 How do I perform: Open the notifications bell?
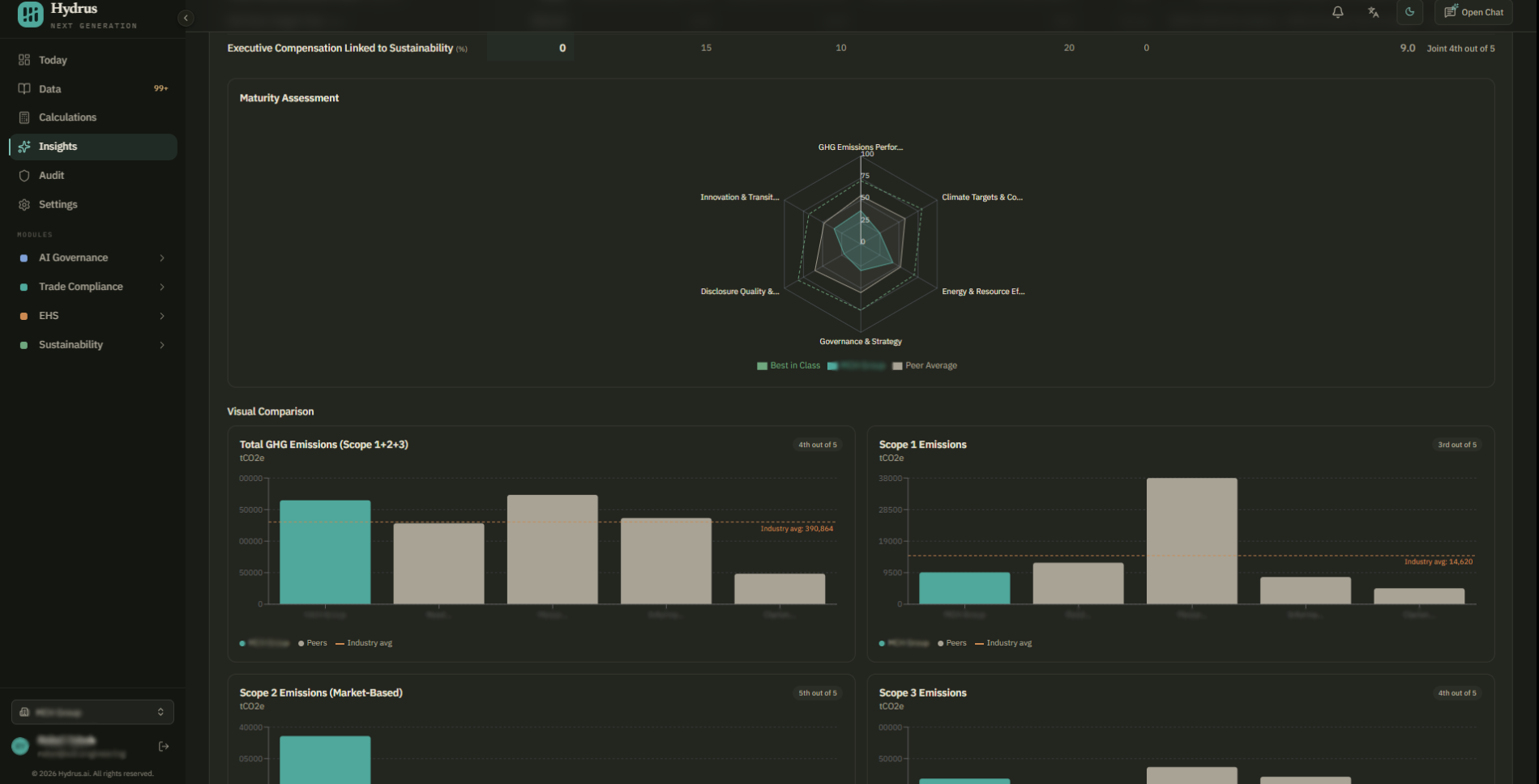click(1338, 12)
